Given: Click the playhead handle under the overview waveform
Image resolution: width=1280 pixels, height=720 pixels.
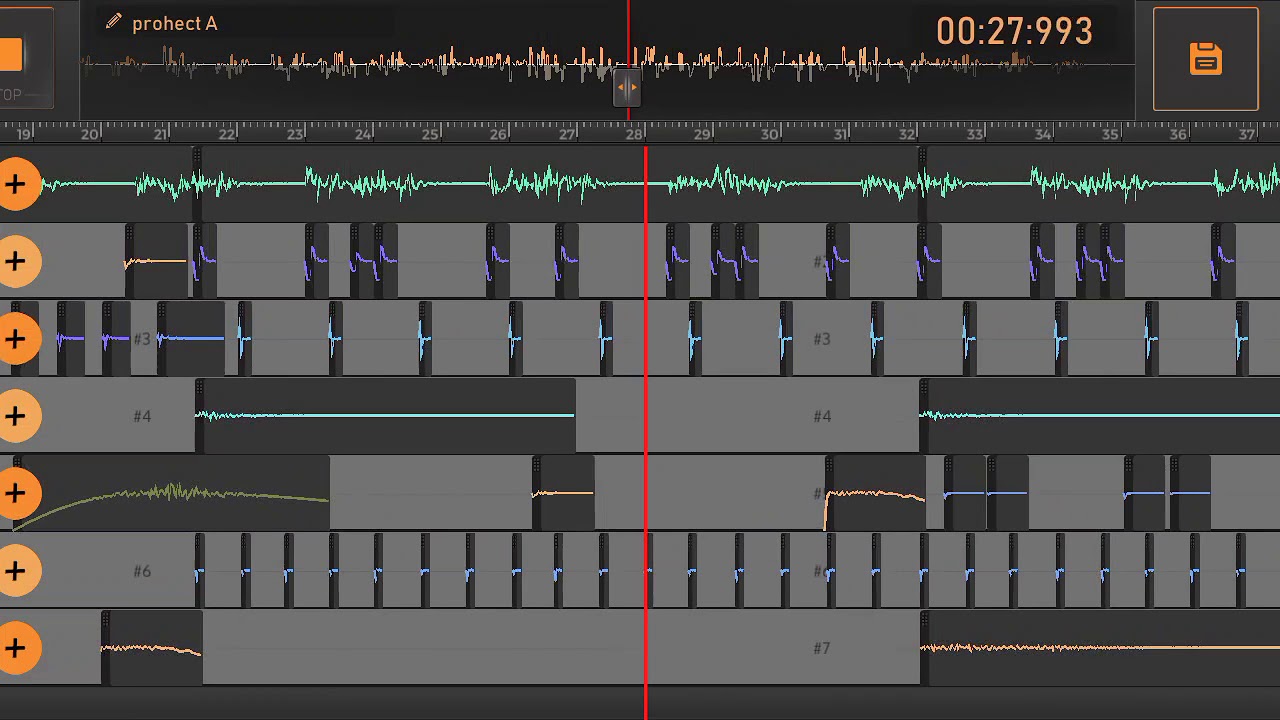Looking at the screenshot, I should tap(627, 88).
